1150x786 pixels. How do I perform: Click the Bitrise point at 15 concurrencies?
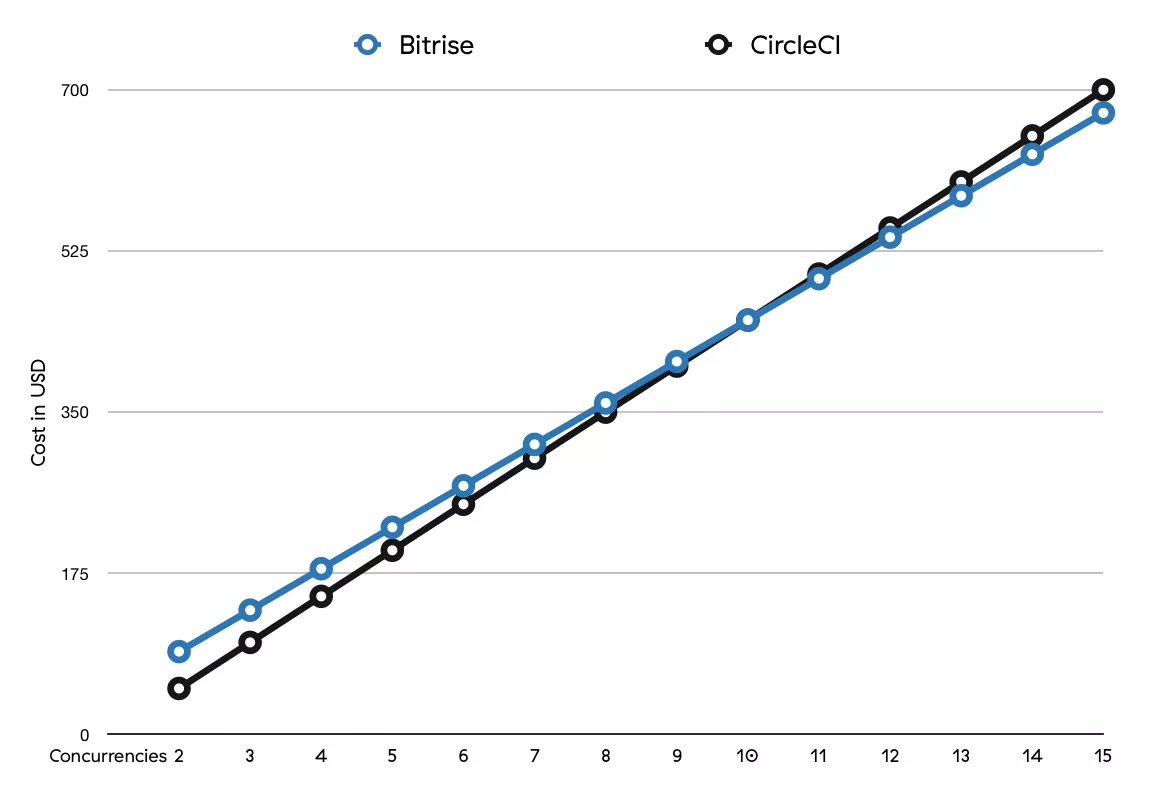coord(1103,113)
